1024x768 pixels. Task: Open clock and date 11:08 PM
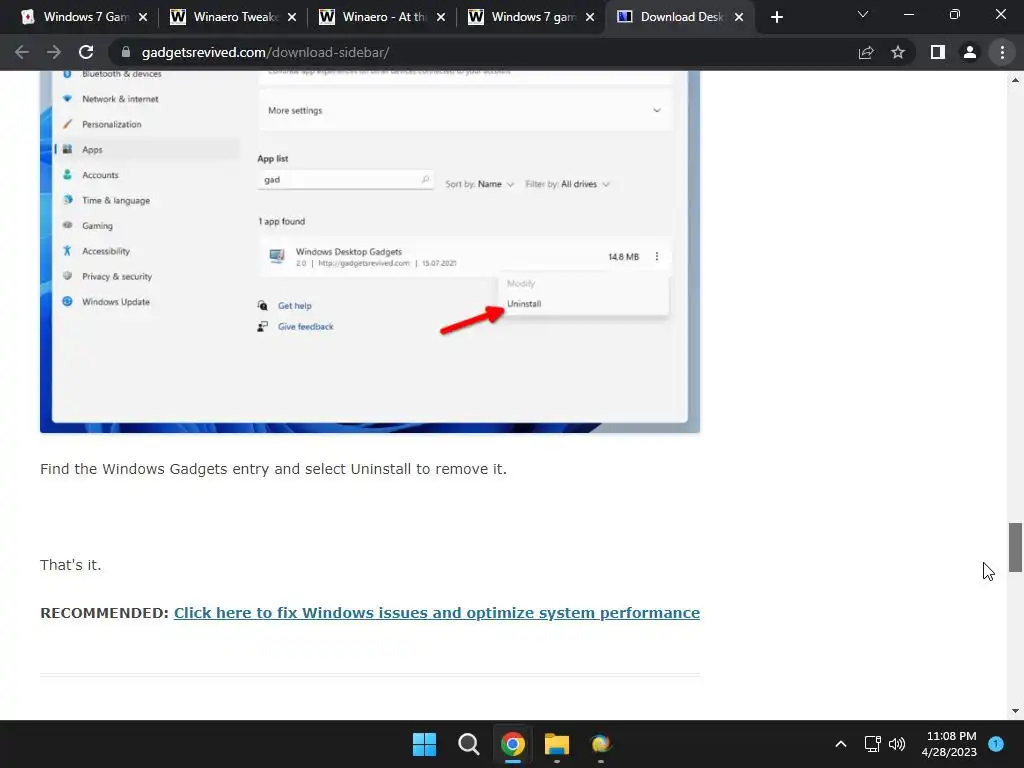pos(950,744)
